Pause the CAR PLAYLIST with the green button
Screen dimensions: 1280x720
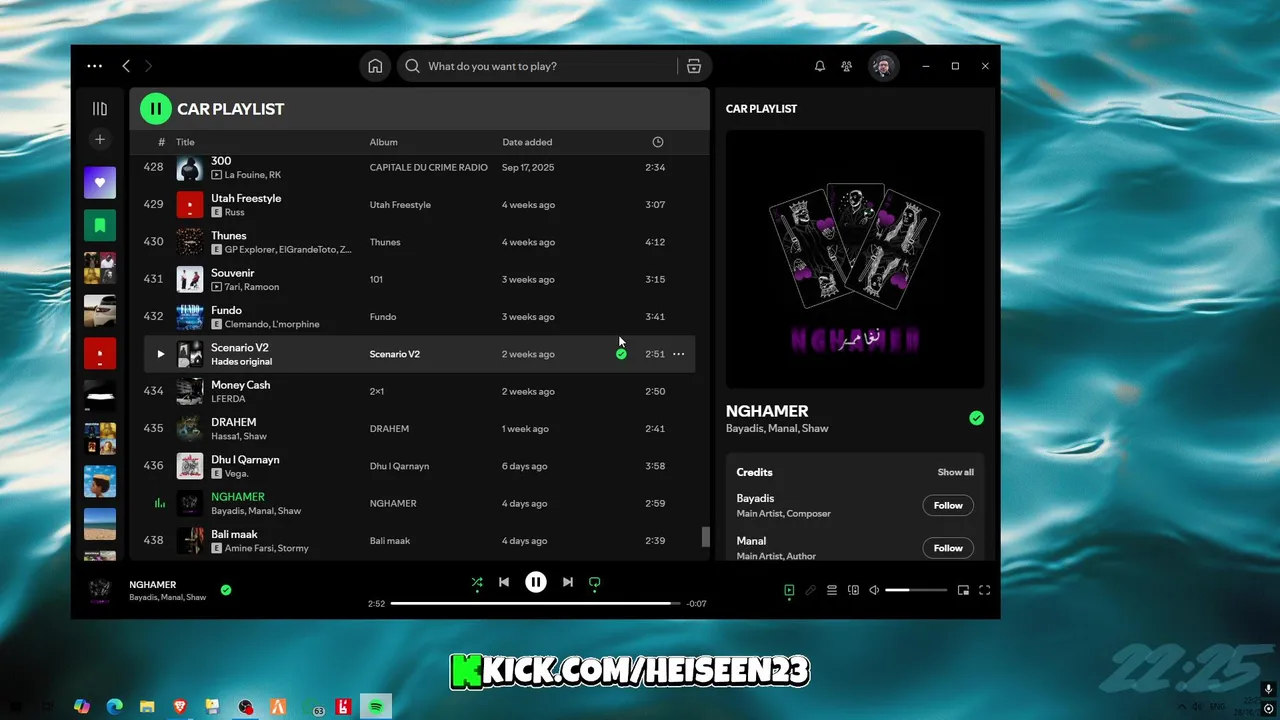pos(155,109)
